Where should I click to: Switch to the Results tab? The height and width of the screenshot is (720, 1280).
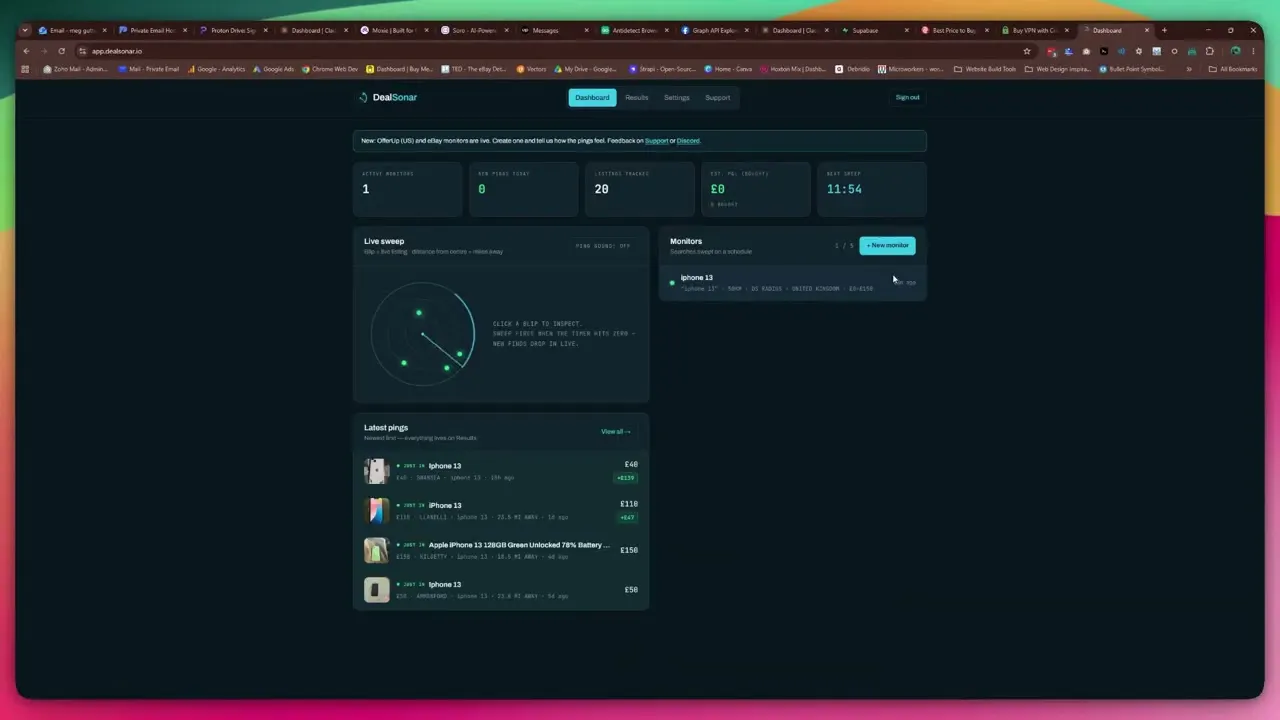click(637, 97)
